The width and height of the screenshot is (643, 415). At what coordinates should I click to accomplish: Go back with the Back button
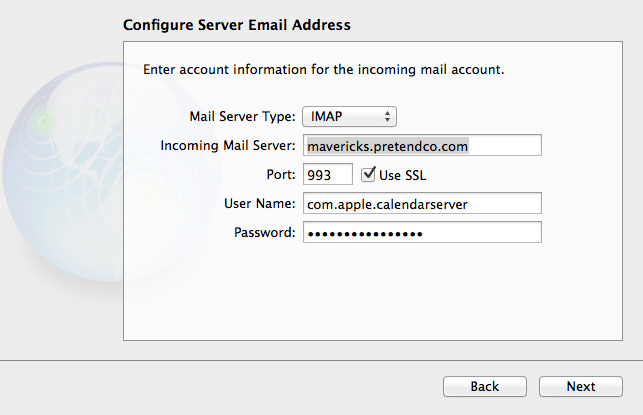tap(485, 386)
